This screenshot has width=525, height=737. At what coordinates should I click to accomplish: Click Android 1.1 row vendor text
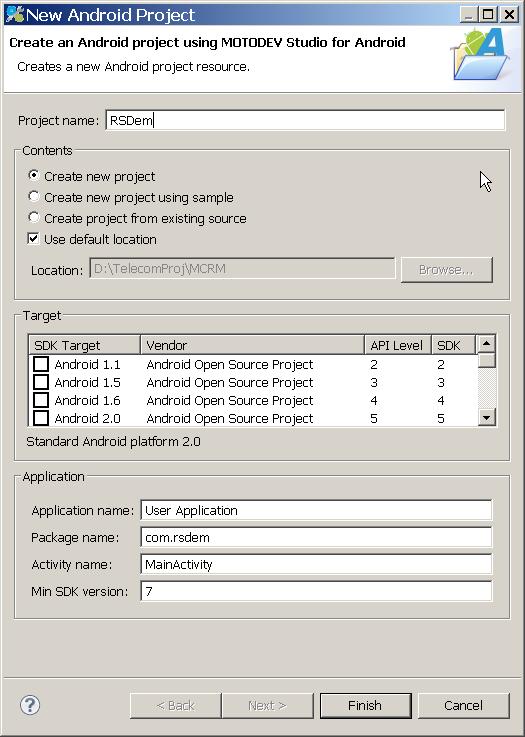coord(229,364)
